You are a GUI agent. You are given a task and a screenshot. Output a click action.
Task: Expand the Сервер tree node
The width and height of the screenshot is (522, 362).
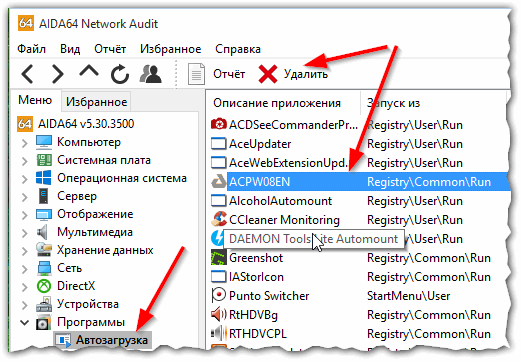pyautogui.click(x=24, y=197)
